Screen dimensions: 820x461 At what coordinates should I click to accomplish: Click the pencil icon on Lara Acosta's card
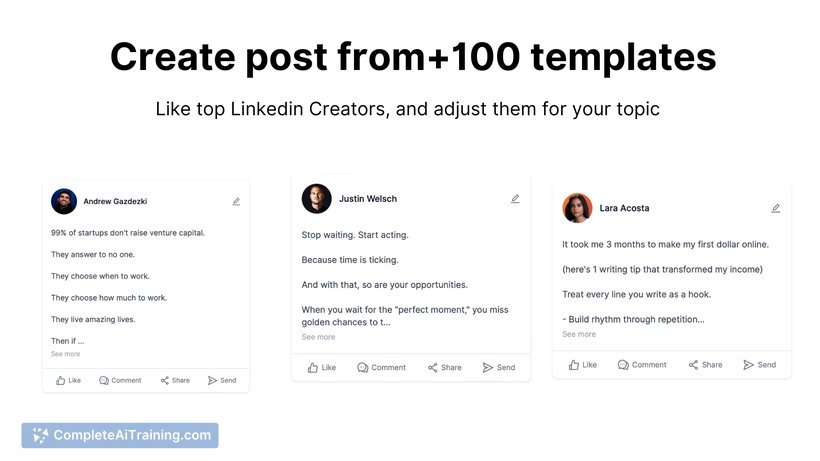point(776,208)
